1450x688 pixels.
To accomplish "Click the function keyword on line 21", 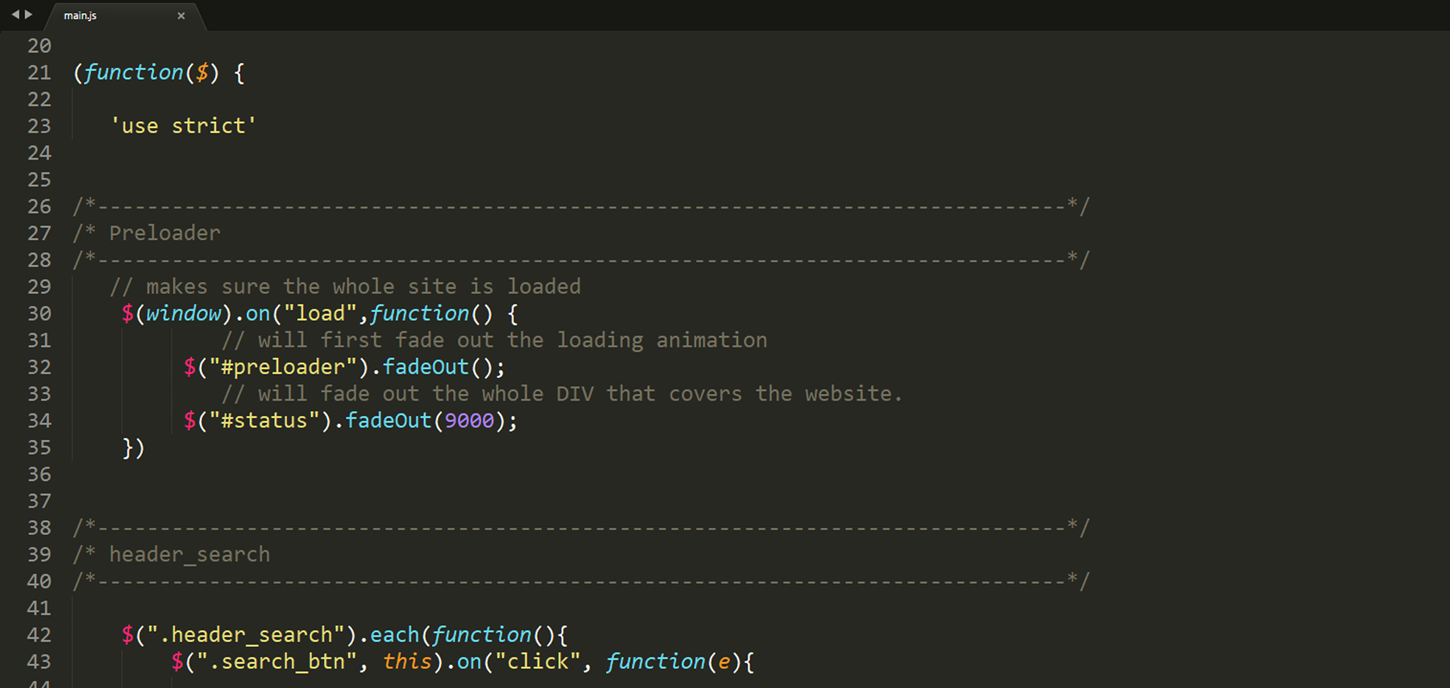I will 134,73.
